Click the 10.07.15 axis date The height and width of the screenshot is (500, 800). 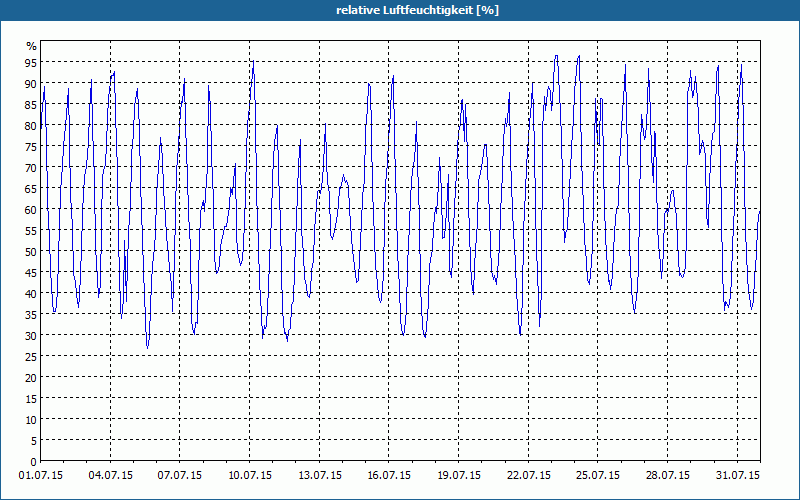click(249, 475)
